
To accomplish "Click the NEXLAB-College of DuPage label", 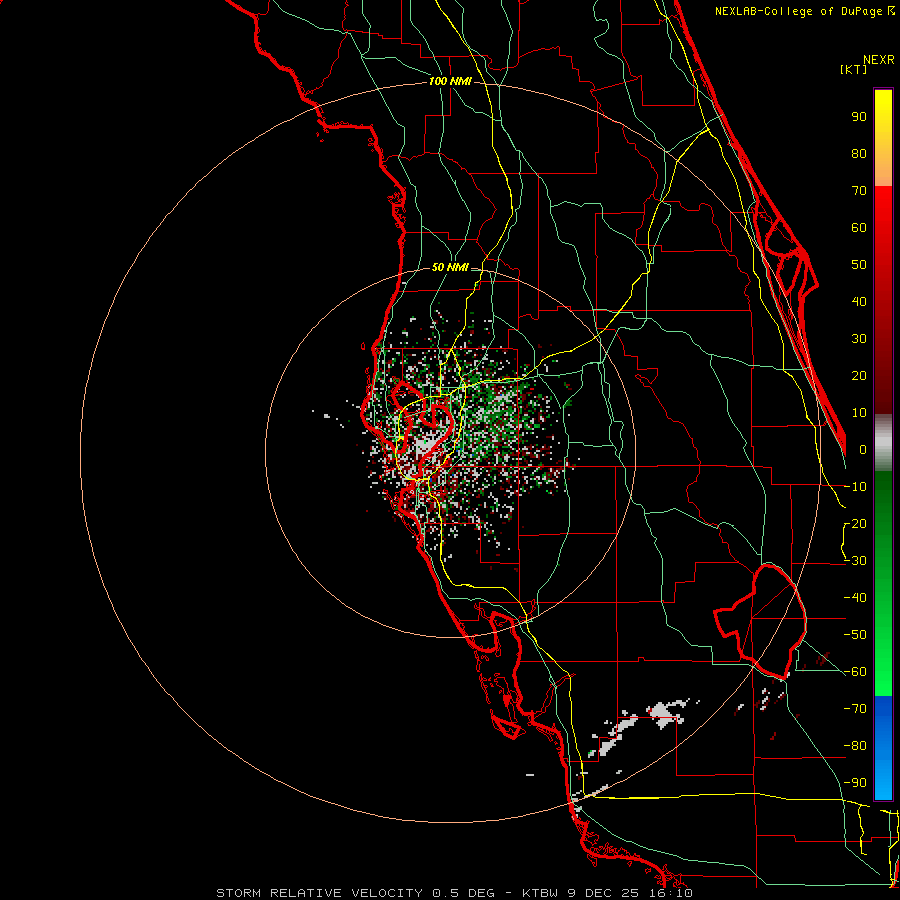I will click(x=800, y=11).
